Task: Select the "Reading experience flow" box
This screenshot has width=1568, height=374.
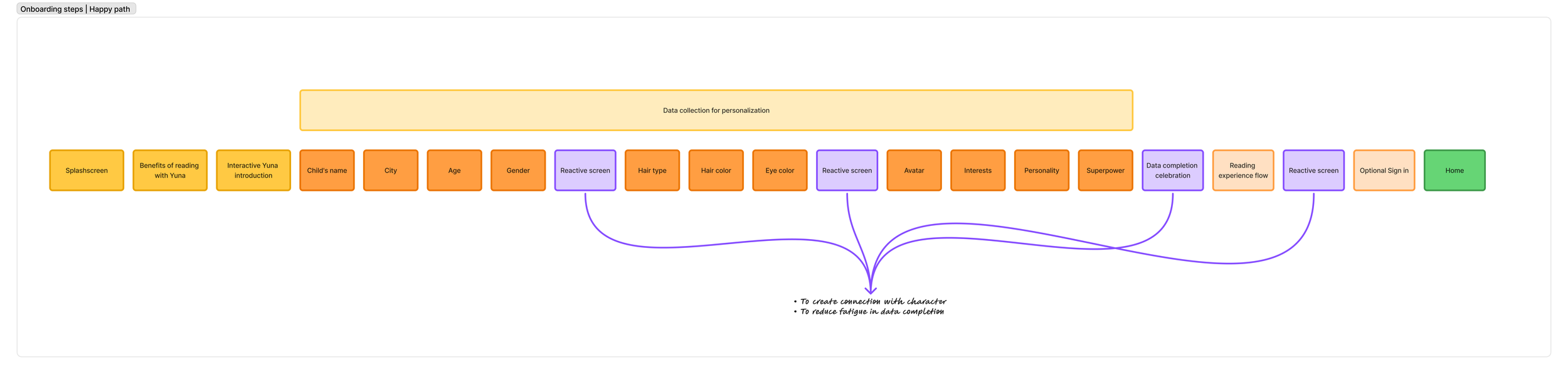Action: [x=1243, y=170]
